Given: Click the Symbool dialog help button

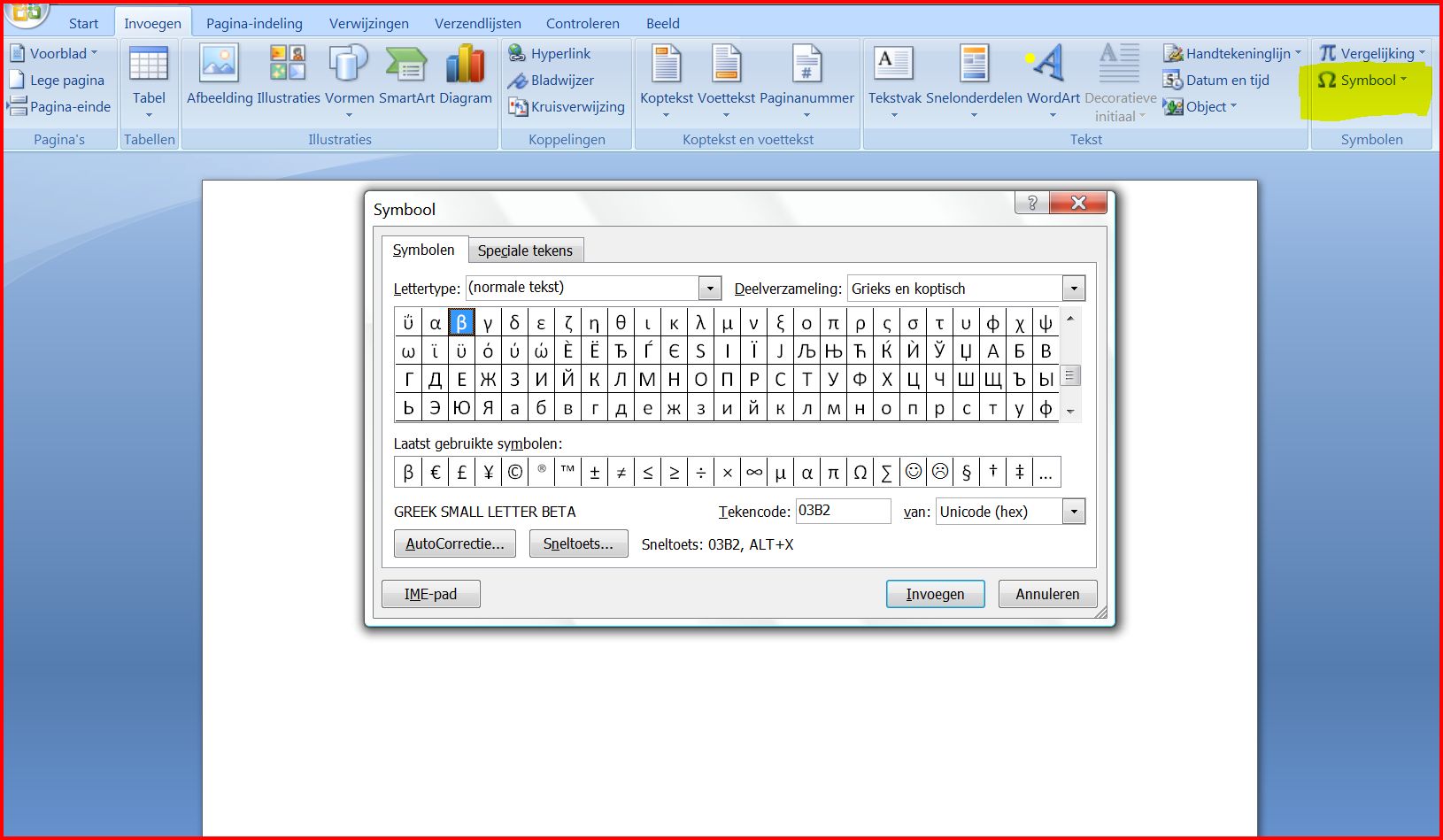Looking at the screenshot, I should [x=1031, y=203].
